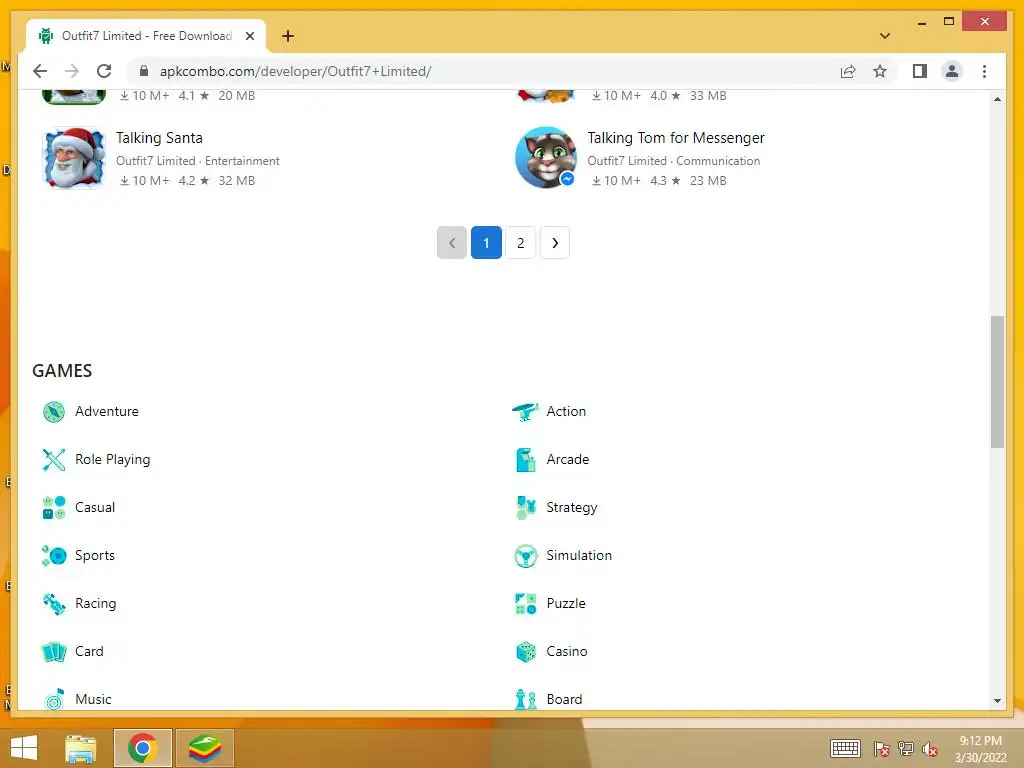Click the muted volume tray icon
The width and height of the screenshot is (1024, 768).
click(x=930, y=749)
